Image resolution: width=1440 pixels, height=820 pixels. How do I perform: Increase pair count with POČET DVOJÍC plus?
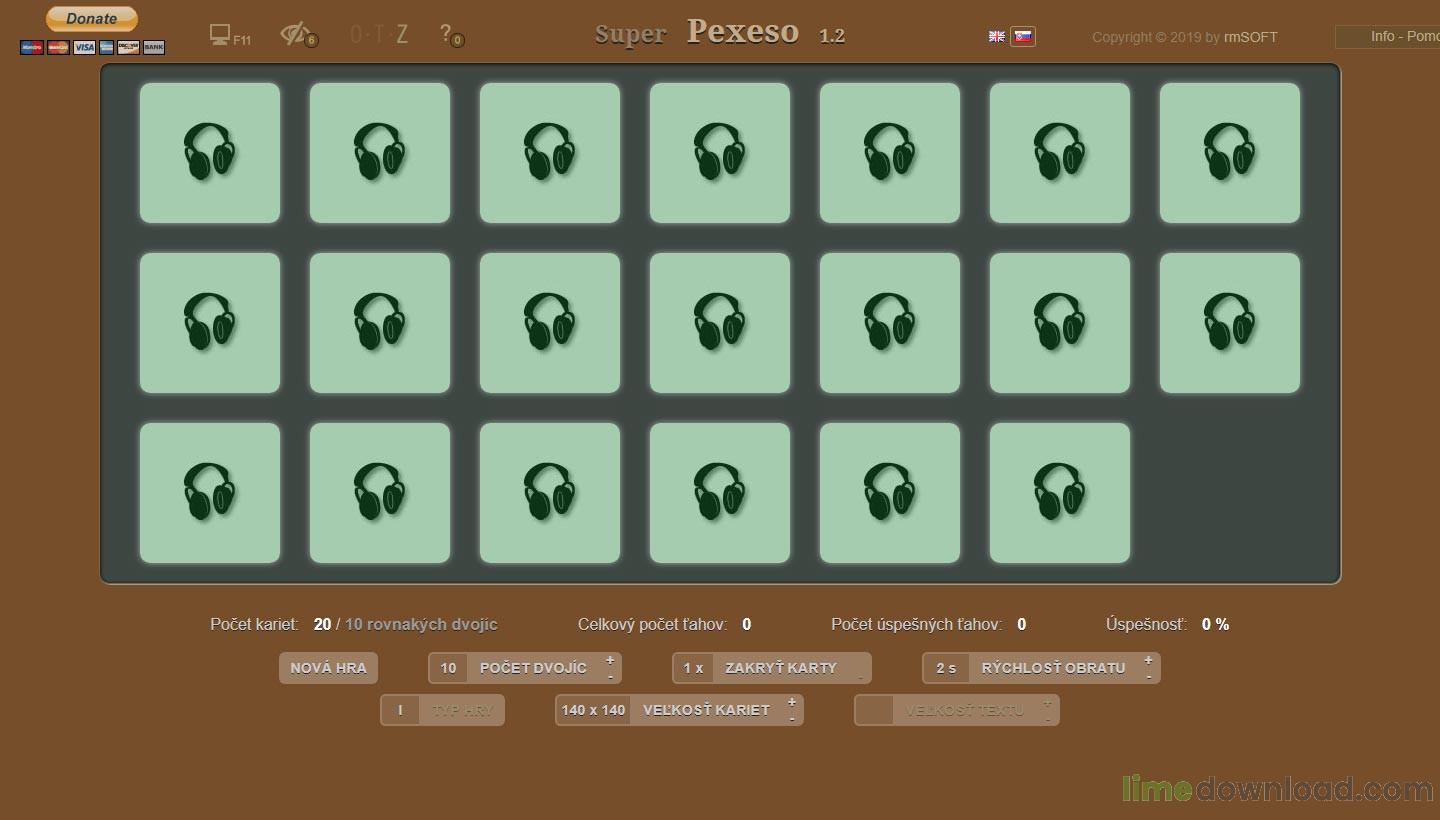(610, 660)
